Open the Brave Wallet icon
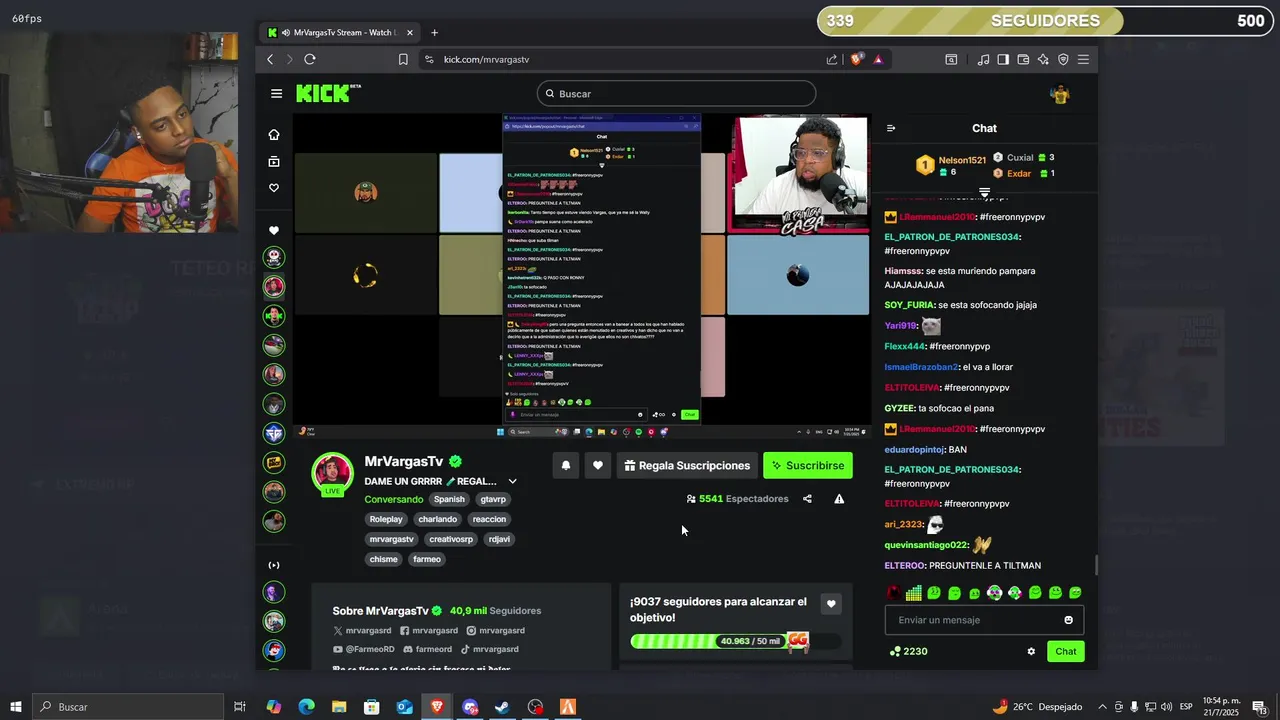 point(1023,59)
